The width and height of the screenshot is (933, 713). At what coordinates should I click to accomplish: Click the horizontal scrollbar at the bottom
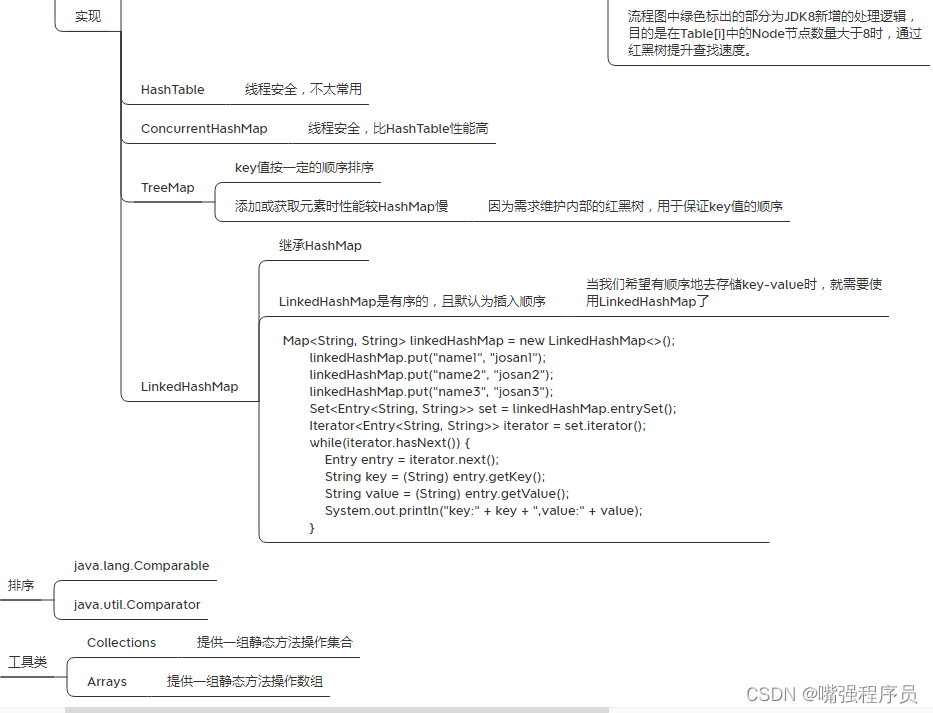pyautogui.click(x=337, y=710)
